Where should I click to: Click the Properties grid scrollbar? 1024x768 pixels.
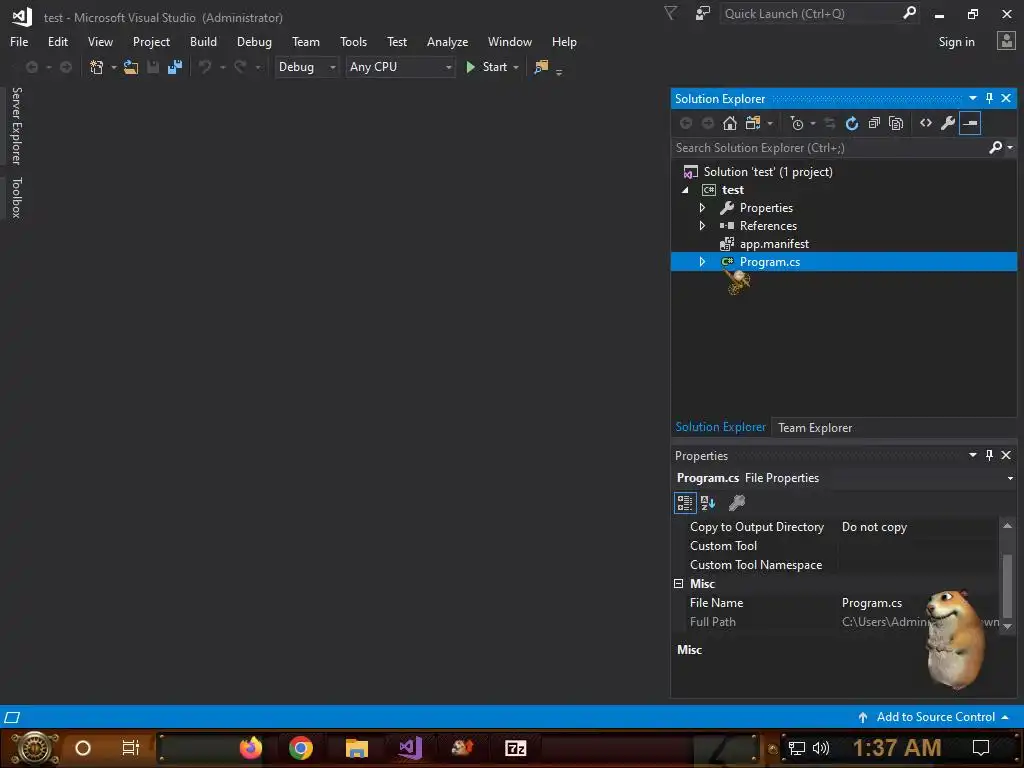coord(1007,584)
